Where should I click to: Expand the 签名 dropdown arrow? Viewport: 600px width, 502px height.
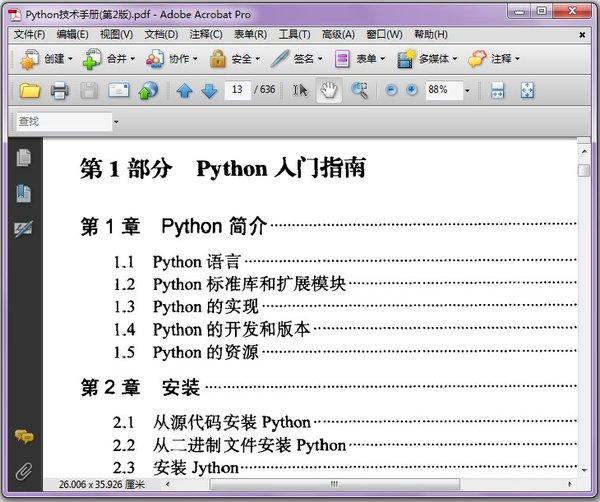(320, 59)
